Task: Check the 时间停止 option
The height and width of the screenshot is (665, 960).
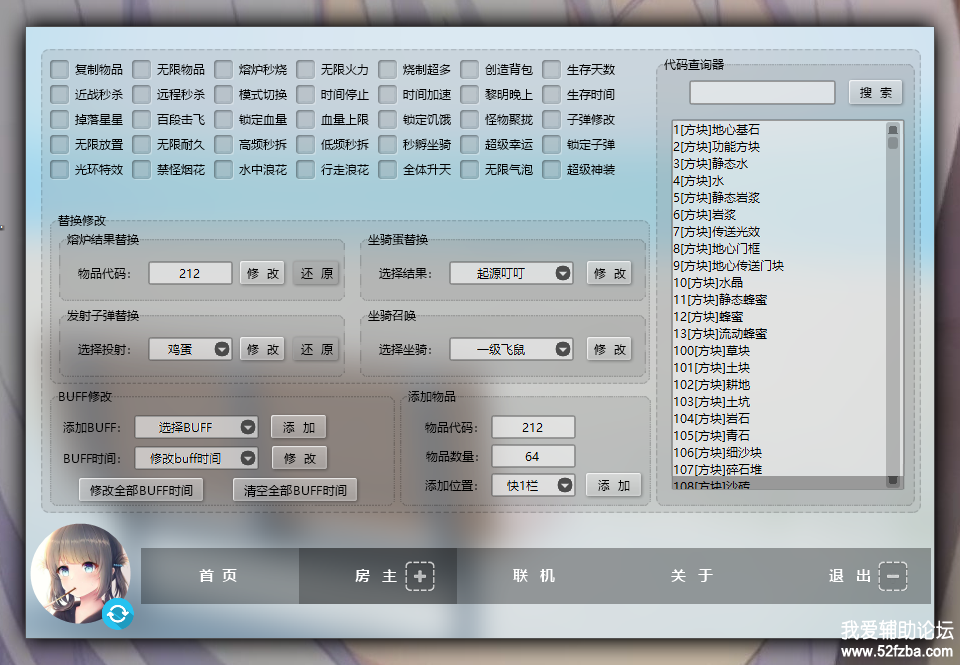Action: 306,94
